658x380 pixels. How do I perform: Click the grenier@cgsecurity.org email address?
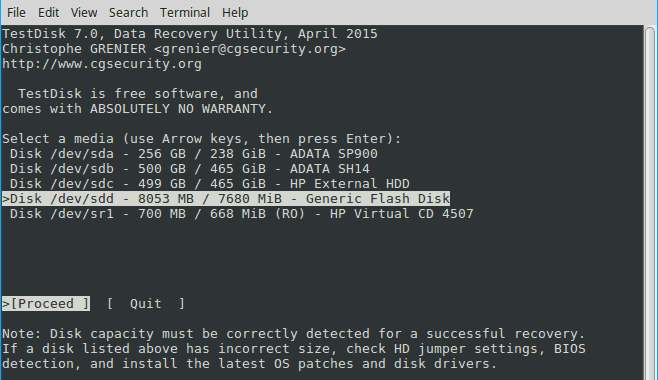click(250, 49)
